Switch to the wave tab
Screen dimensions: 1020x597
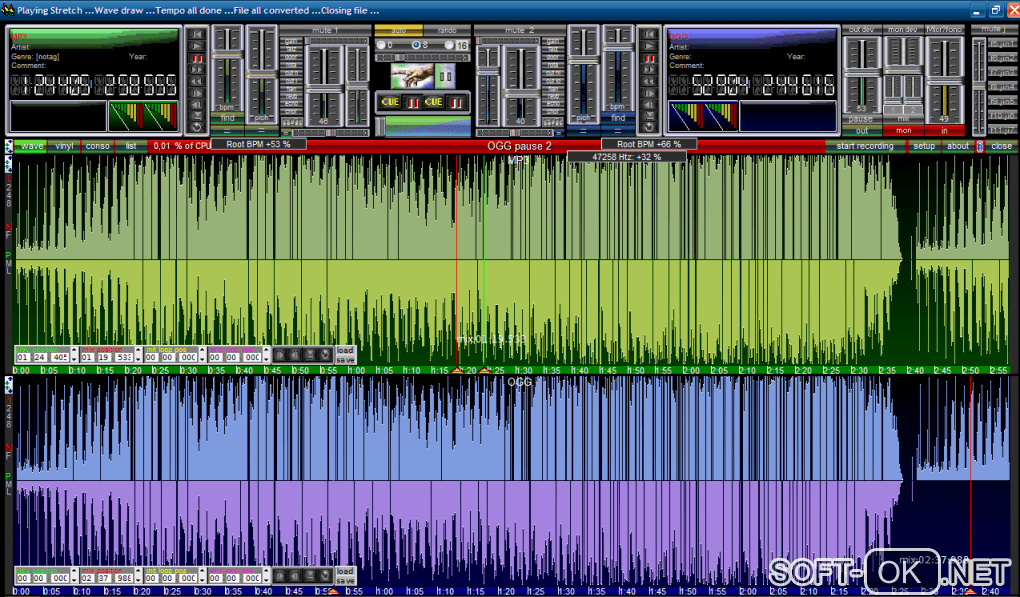(31, 146)
